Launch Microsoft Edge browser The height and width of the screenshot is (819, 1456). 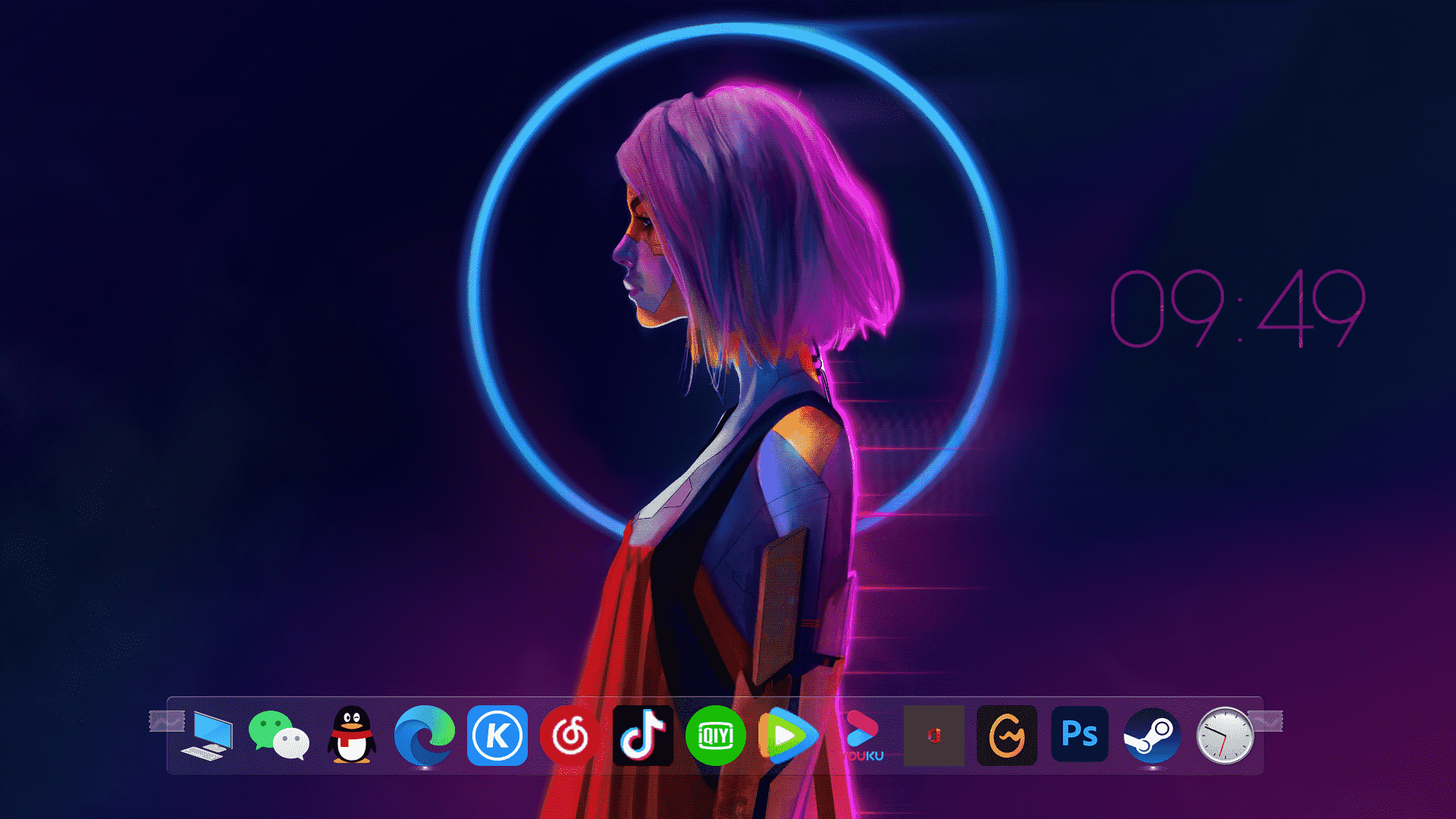[x=425, y=735]
